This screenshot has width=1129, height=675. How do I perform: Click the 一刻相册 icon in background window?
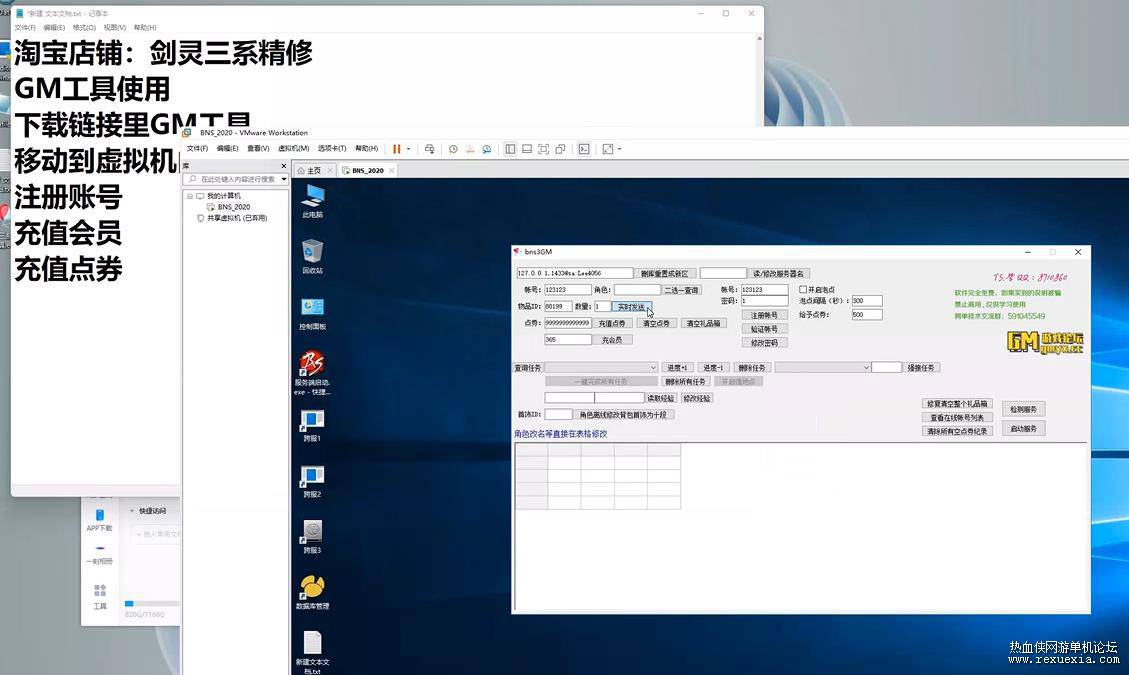coord(99,554)
